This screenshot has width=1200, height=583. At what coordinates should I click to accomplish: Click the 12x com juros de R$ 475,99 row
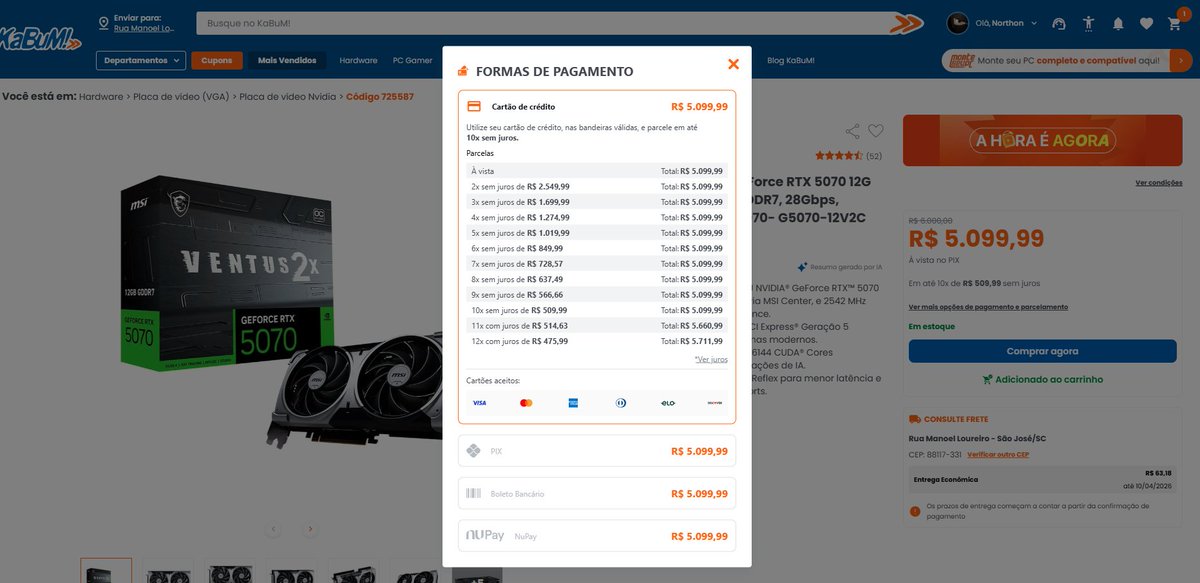(x=597, y=341)
